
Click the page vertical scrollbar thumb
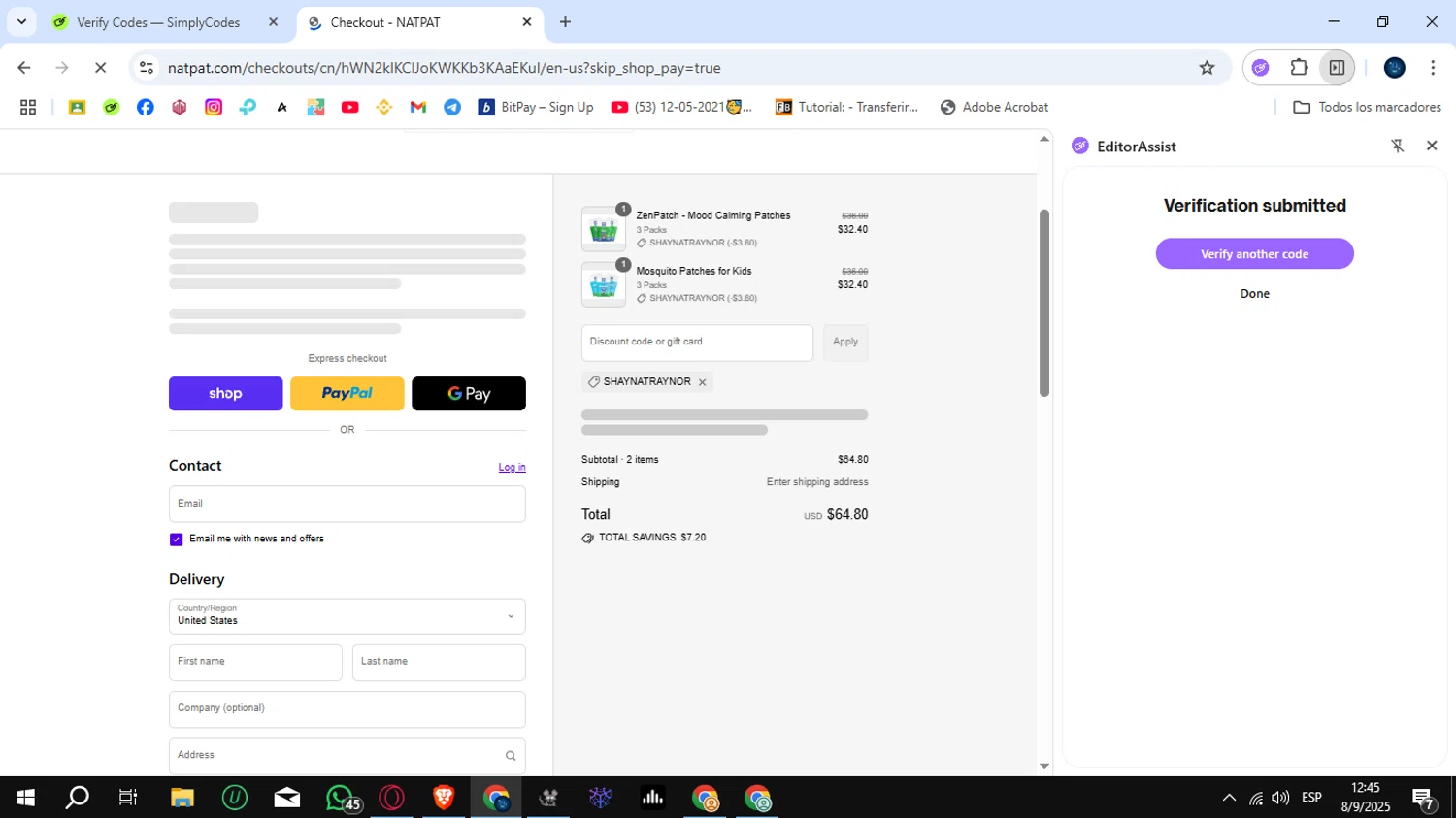tap(1044, 303)
